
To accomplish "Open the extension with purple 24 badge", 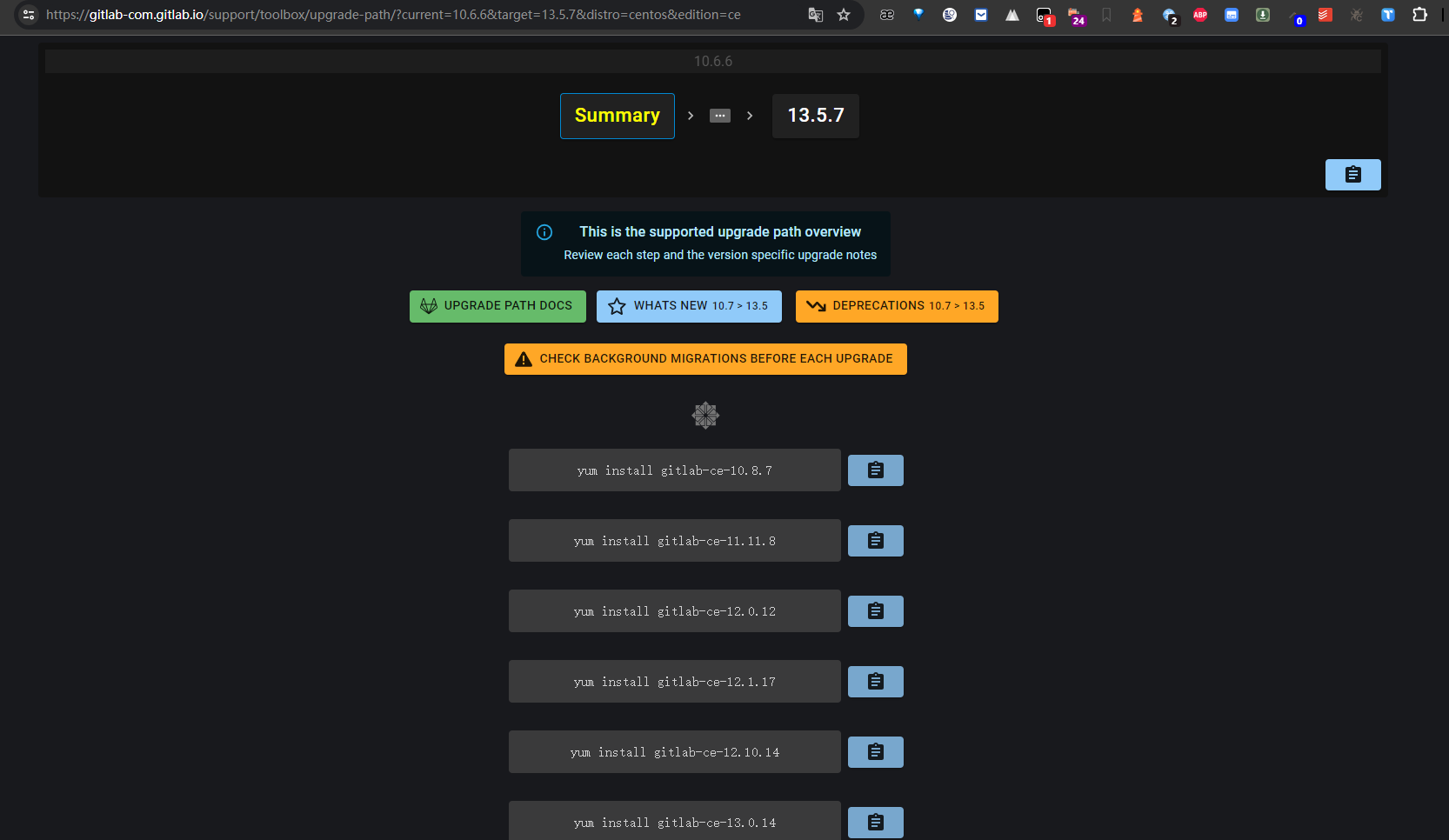I will click(1076, 16).
